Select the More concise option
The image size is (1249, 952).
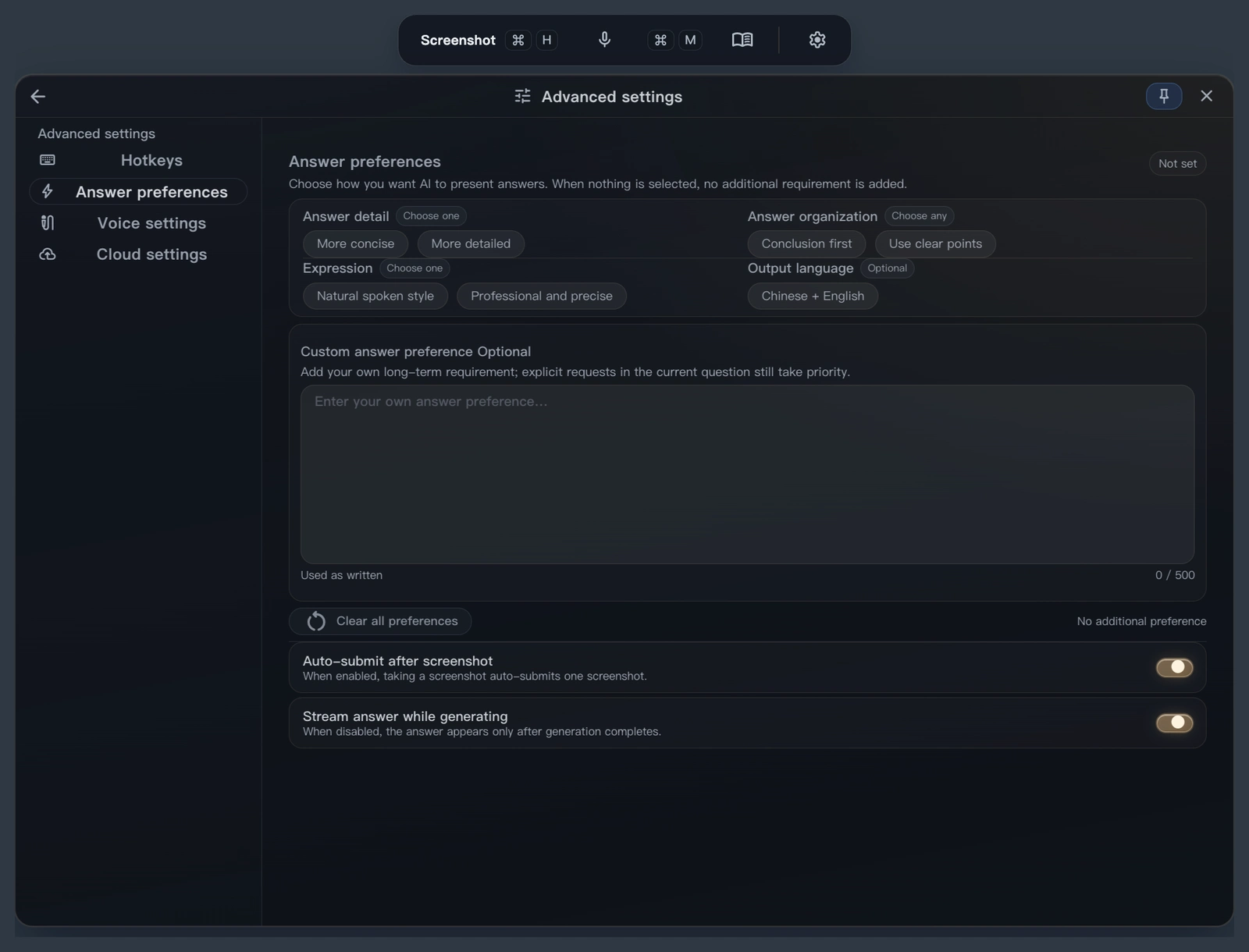coord(355,243)
